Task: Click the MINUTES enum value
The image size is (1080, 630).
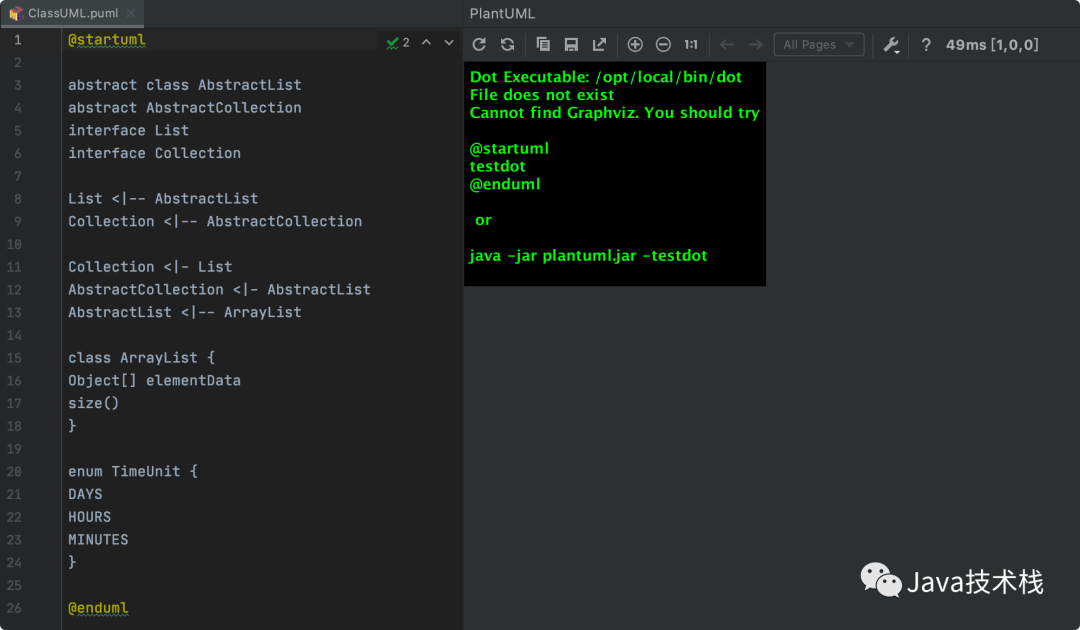Action: tap(98, 539)
